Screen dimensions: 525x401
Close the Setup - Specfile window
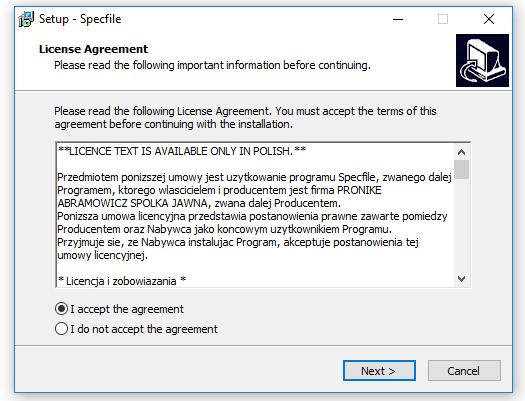click(489, 19)
